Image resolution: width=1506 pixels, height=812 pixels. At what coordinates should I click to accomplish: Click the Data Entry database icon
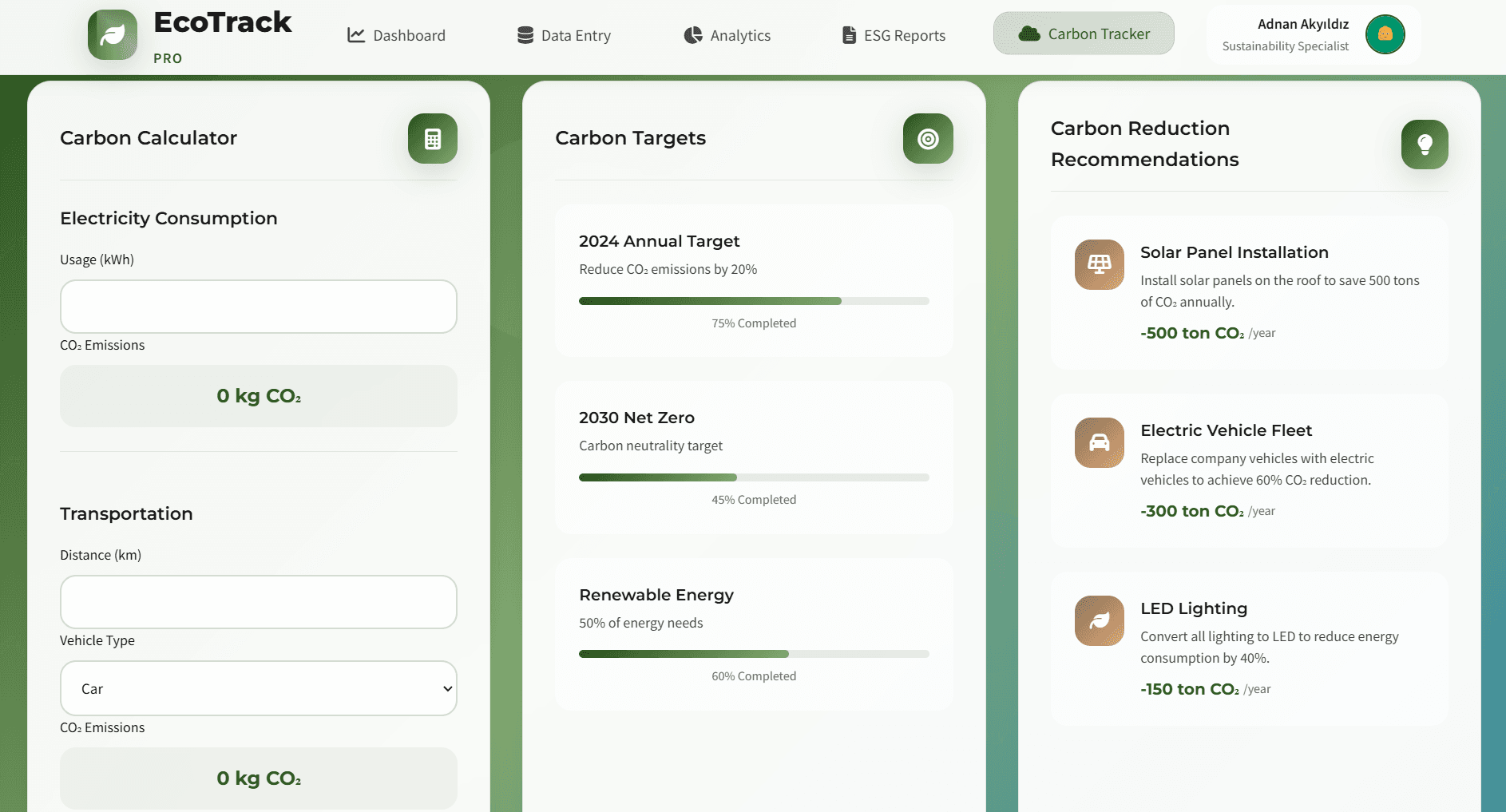[524, 34]
